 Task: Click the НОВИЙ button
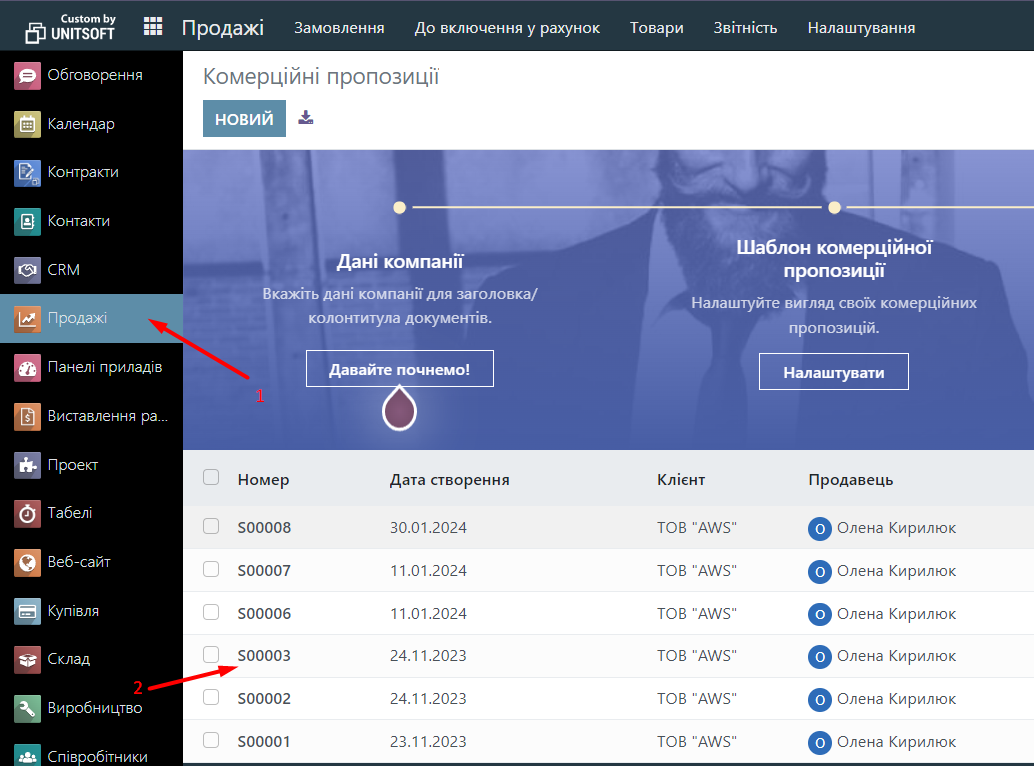pyautogui.click(x=244, y=119)
